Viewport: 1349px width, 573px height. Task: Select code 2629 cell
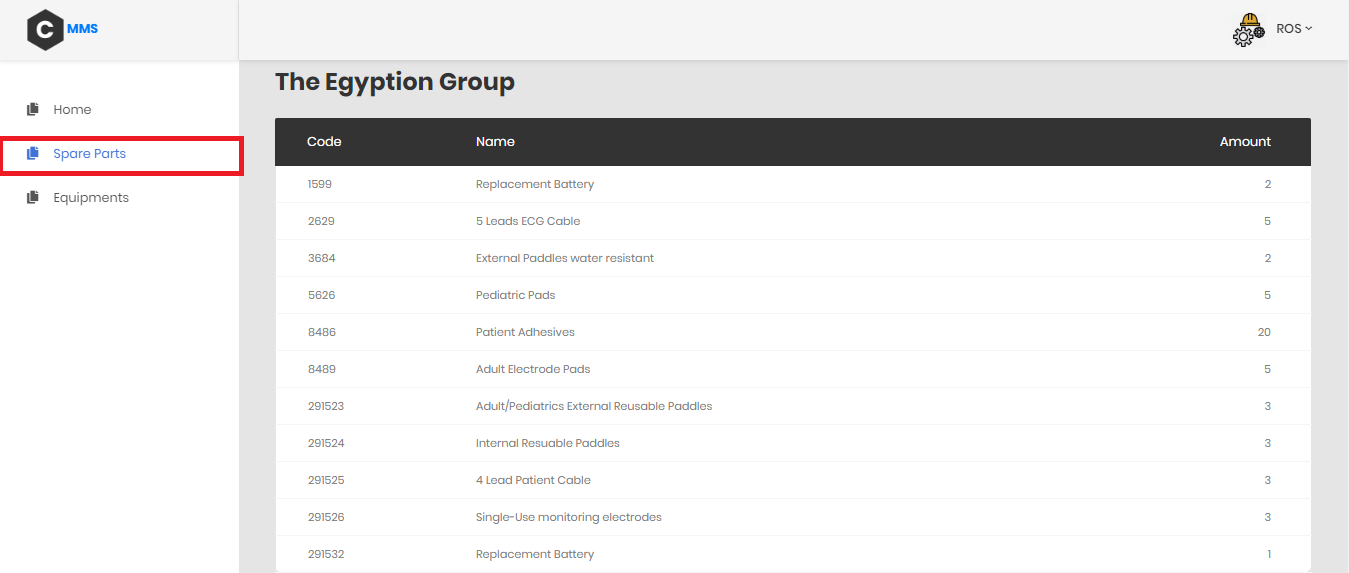coord(322,221)
